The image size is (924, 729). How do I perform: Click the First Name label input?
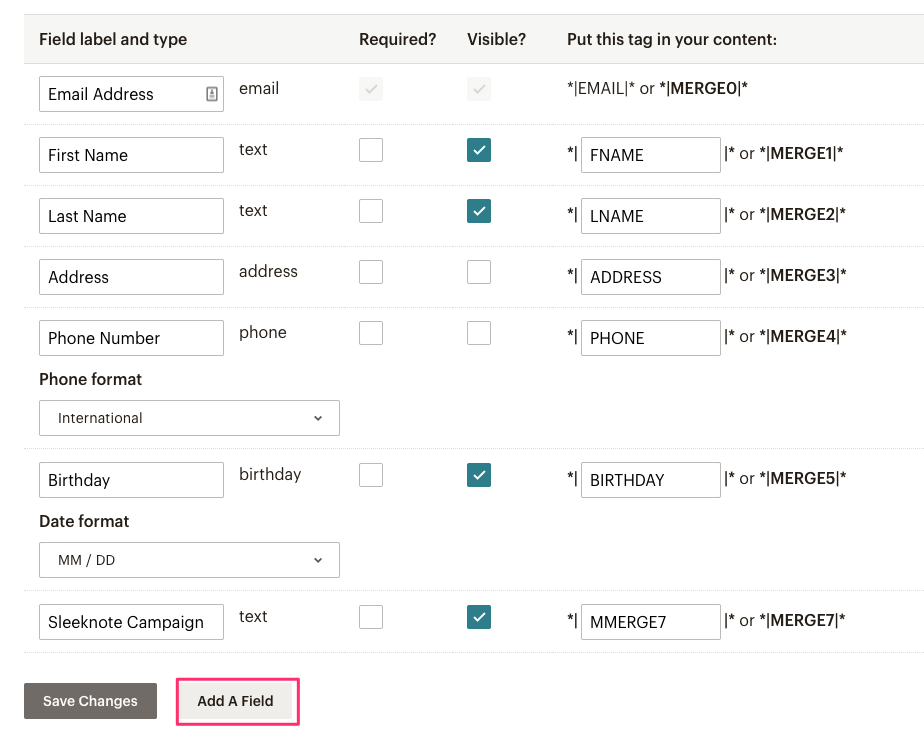click(131, 155)
